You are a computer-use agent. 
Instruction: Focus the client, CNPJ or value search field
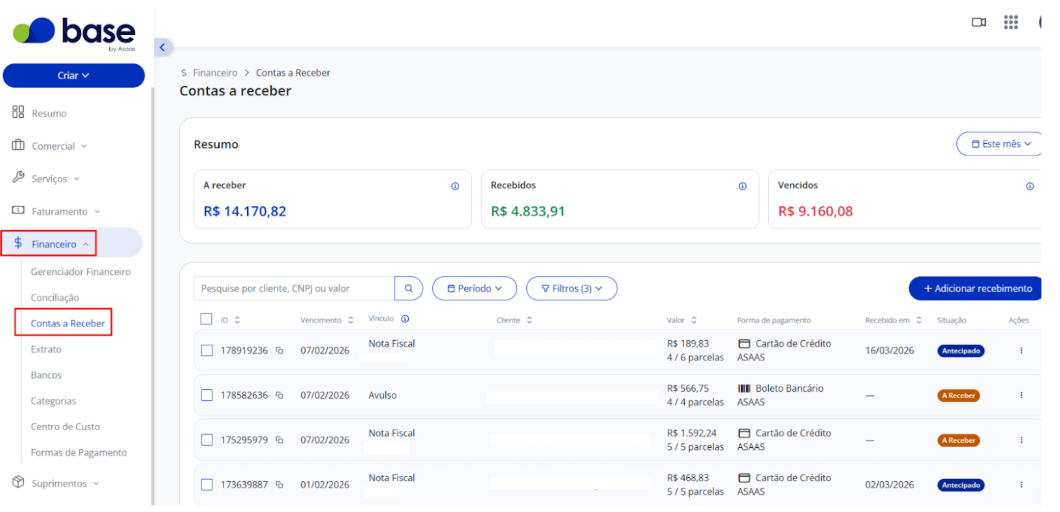pos(294,288)
